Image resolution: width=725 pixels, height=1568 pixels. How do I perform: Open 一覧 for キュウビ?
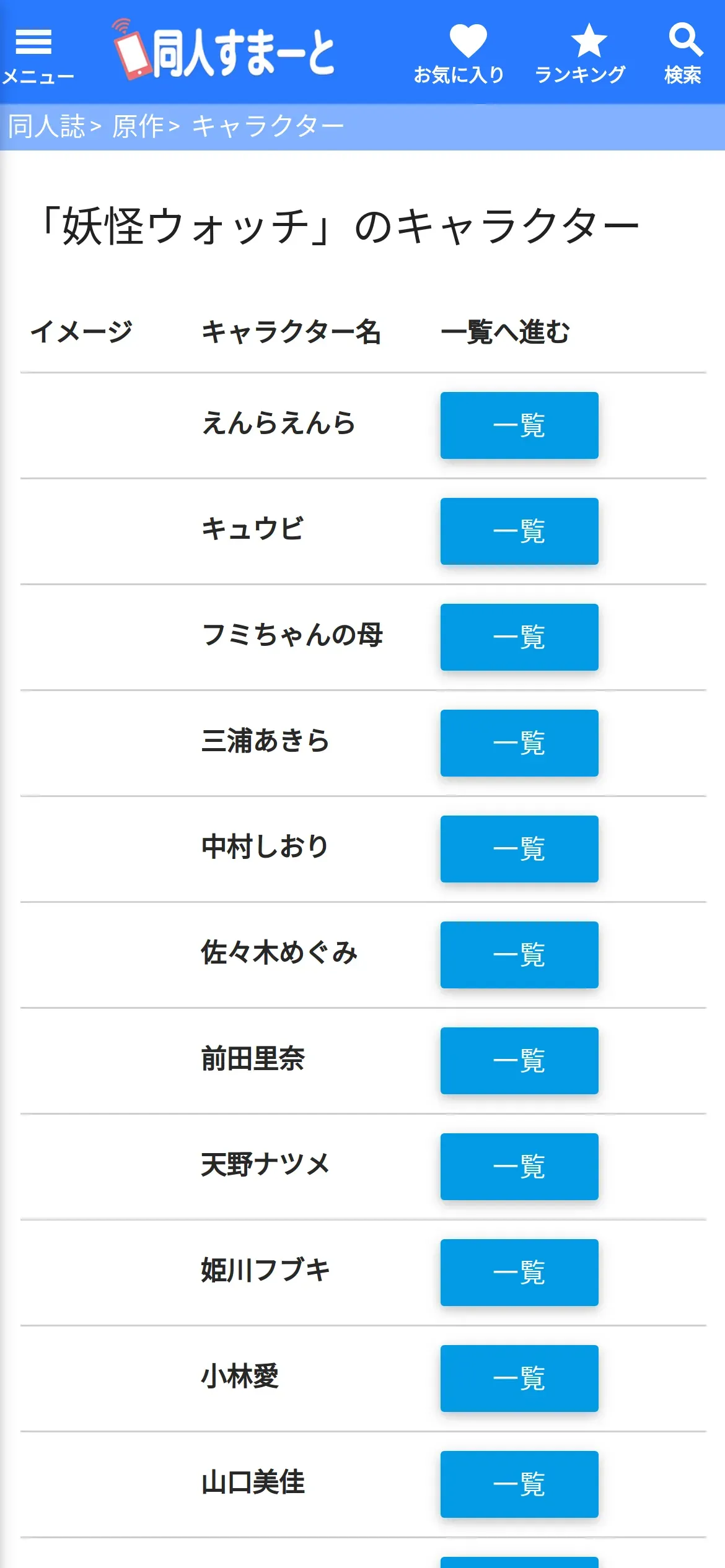pyautogui.click(x=519, y=531)
